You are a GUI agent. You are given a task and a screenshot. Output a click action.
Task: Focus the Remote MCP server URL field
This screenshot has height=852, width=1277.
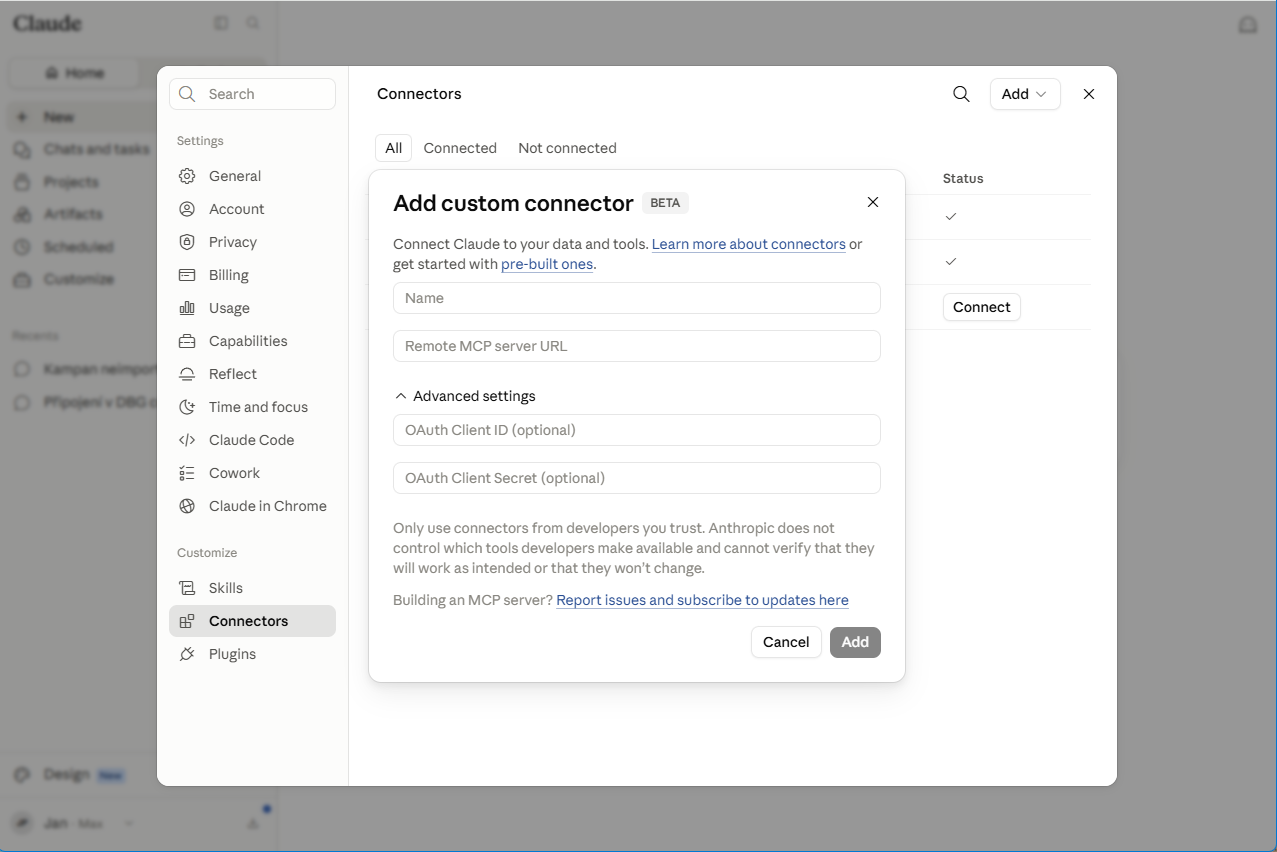[637, 346]
